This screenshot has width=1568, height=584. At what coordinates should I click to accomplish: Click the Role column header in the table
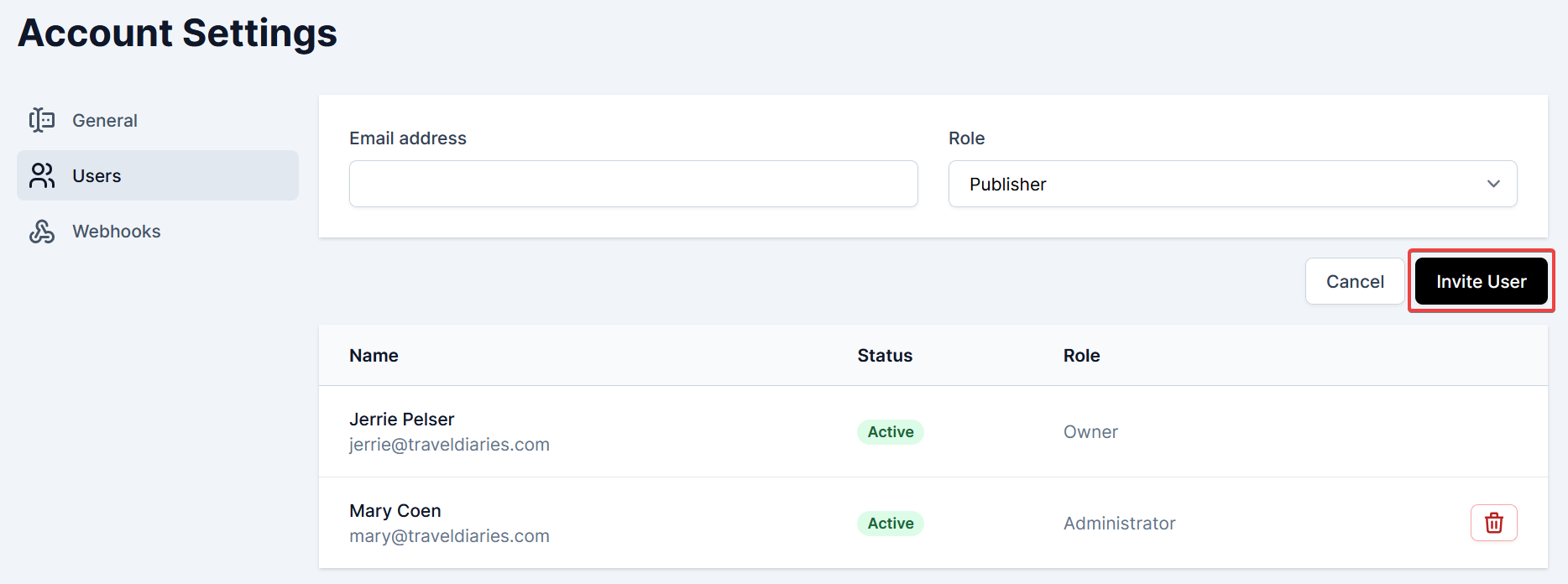click(1081, 356)
